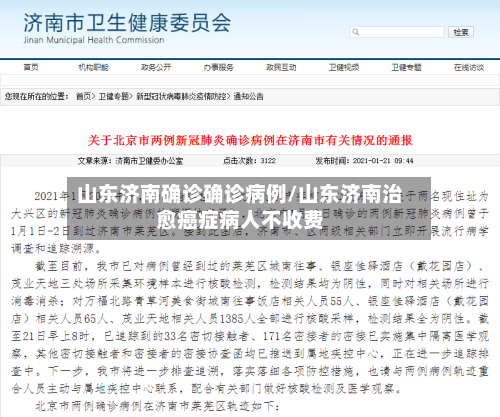Open the 卫健专题 navigation item

406,67
